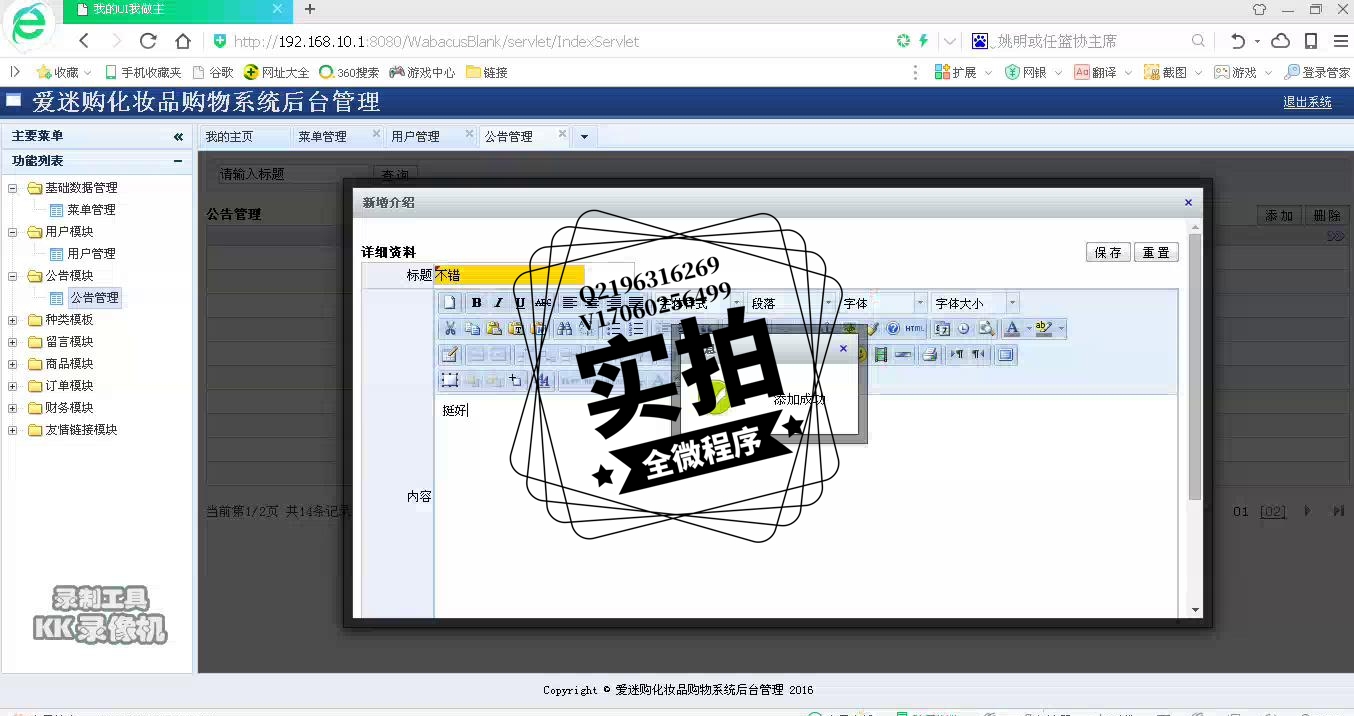
Task: Set left-to-right text direction
Action: point(957,354)
